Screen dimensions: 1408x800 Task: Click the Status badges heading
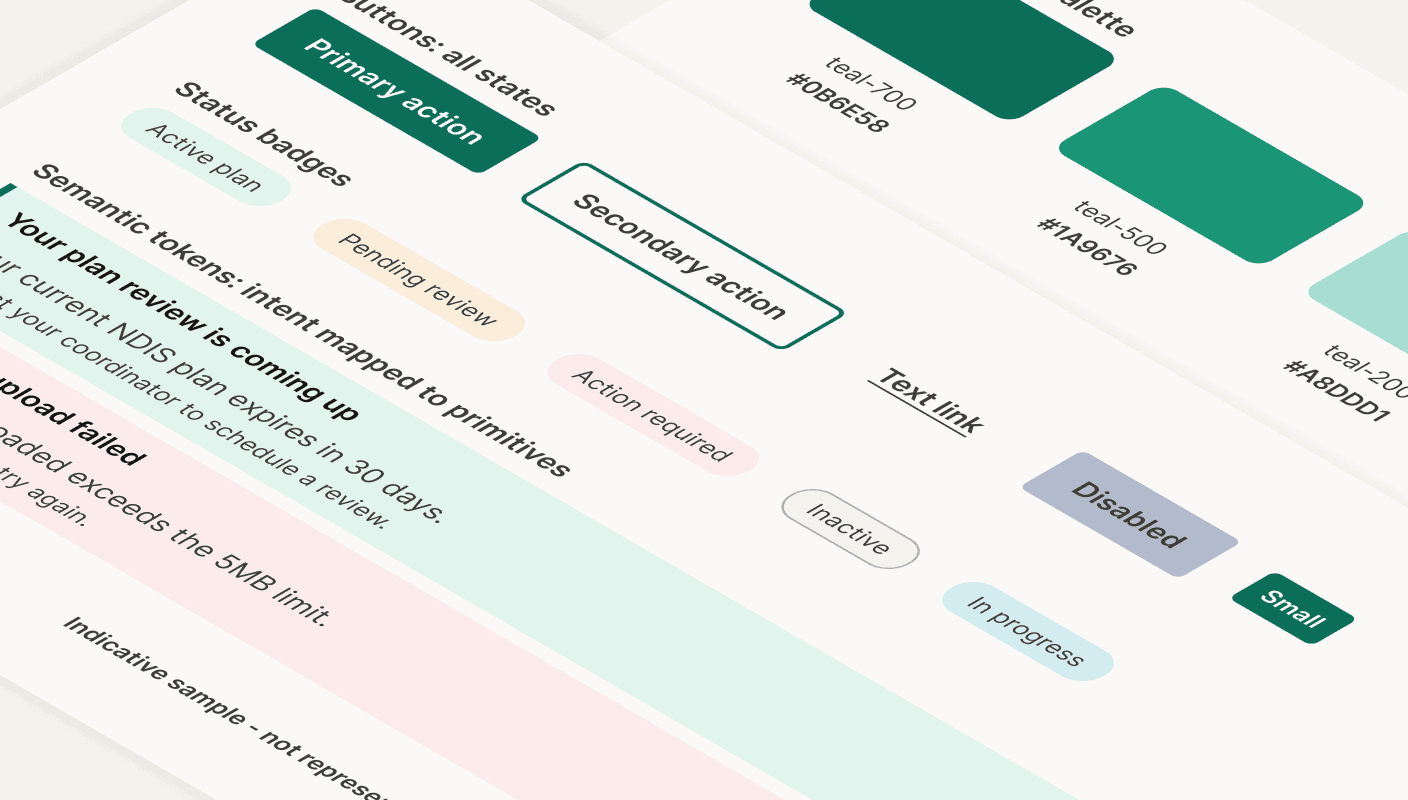click(x=263, y=134)
